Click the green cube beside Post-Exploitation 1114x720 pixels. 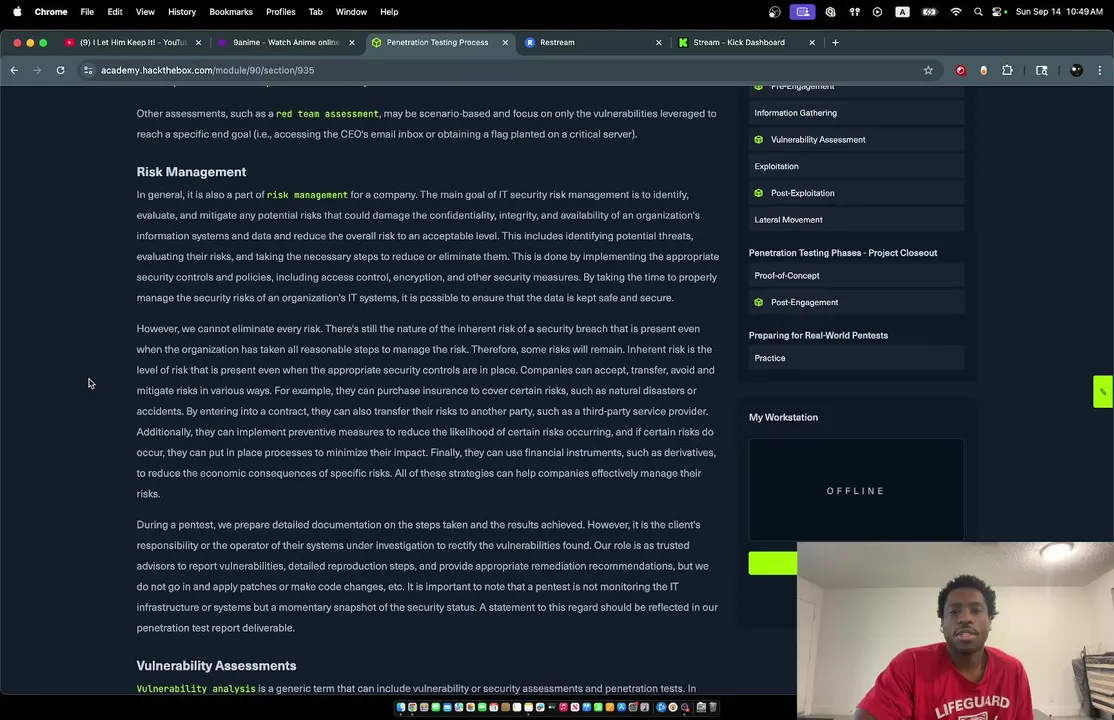[758, 193]
